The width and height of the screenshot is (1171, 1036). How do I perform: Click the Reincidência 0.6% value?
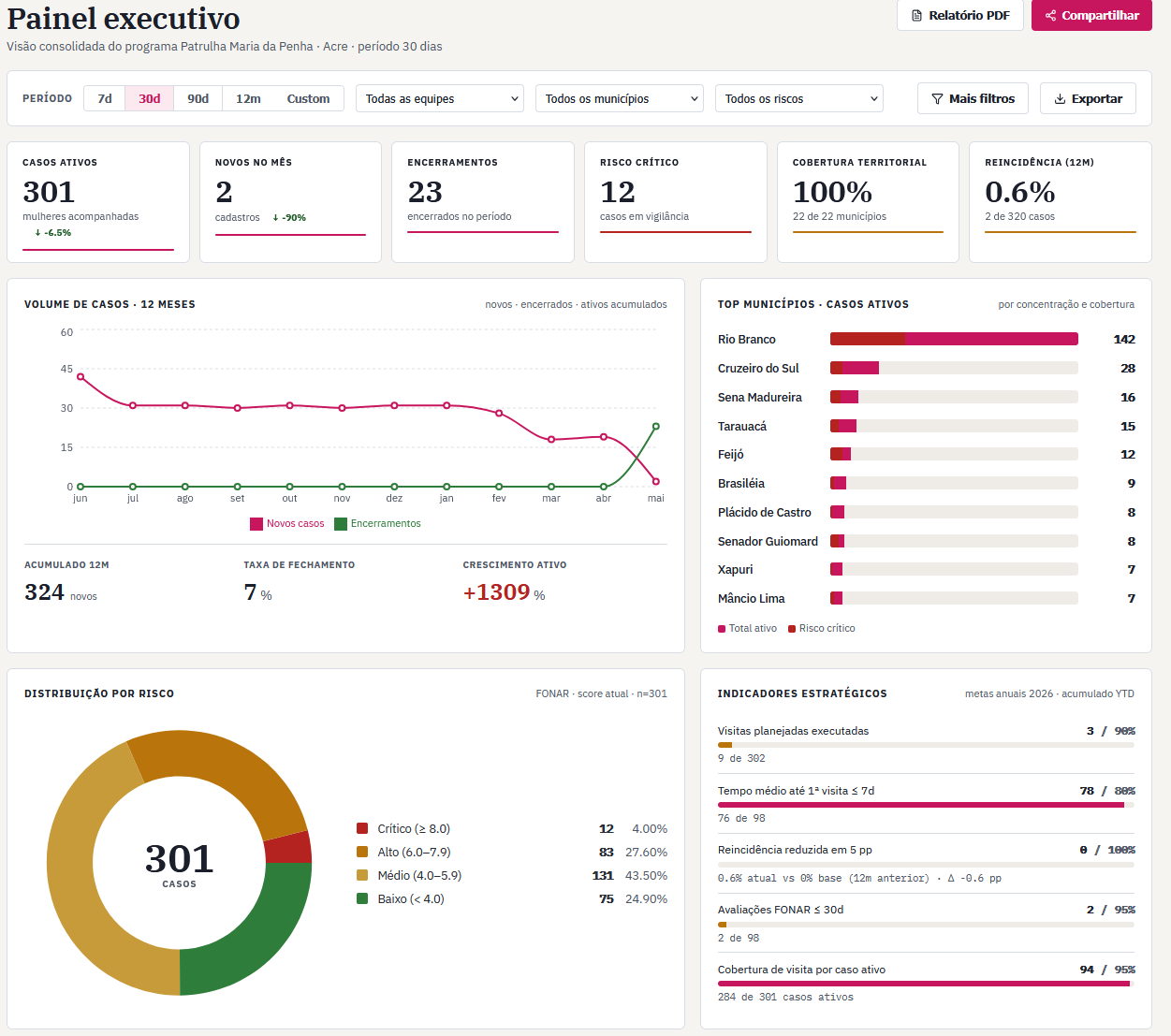click(1020, 192)
